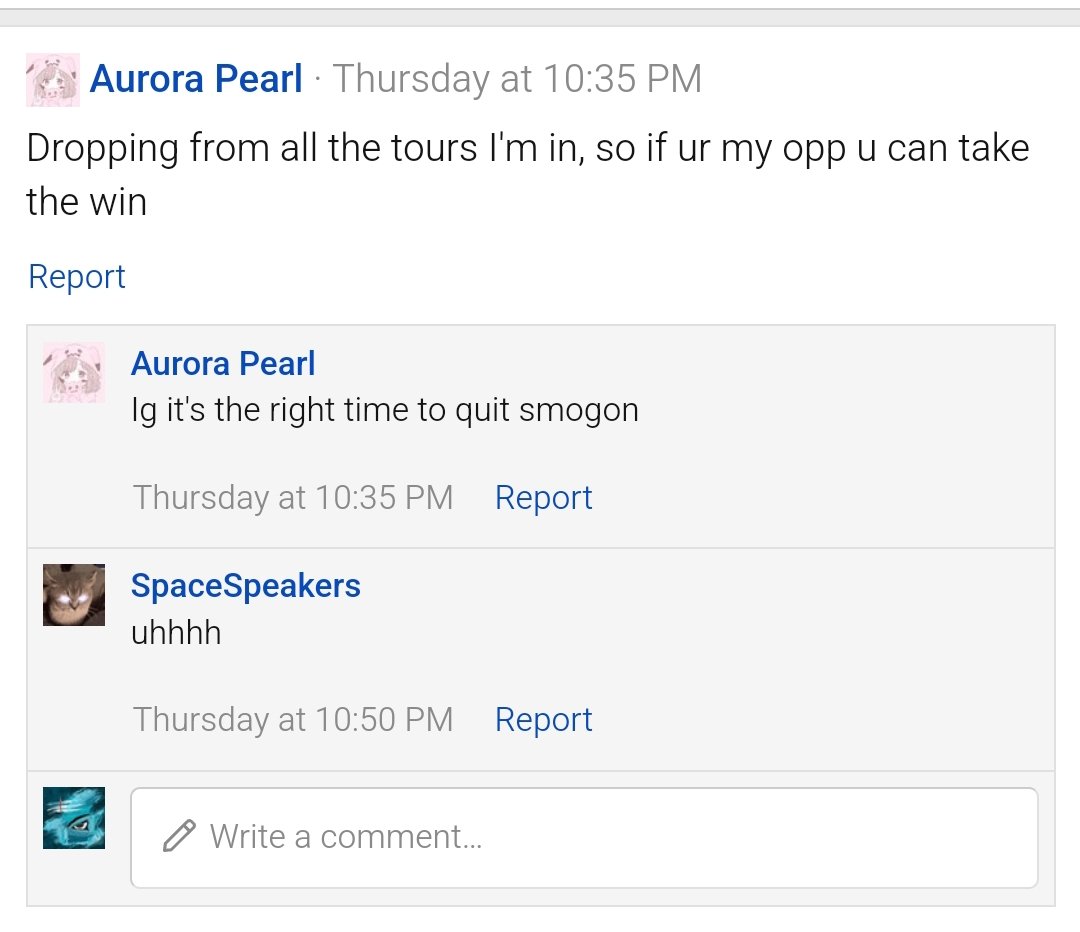Click the 'uhhhh' comment text

176,632
